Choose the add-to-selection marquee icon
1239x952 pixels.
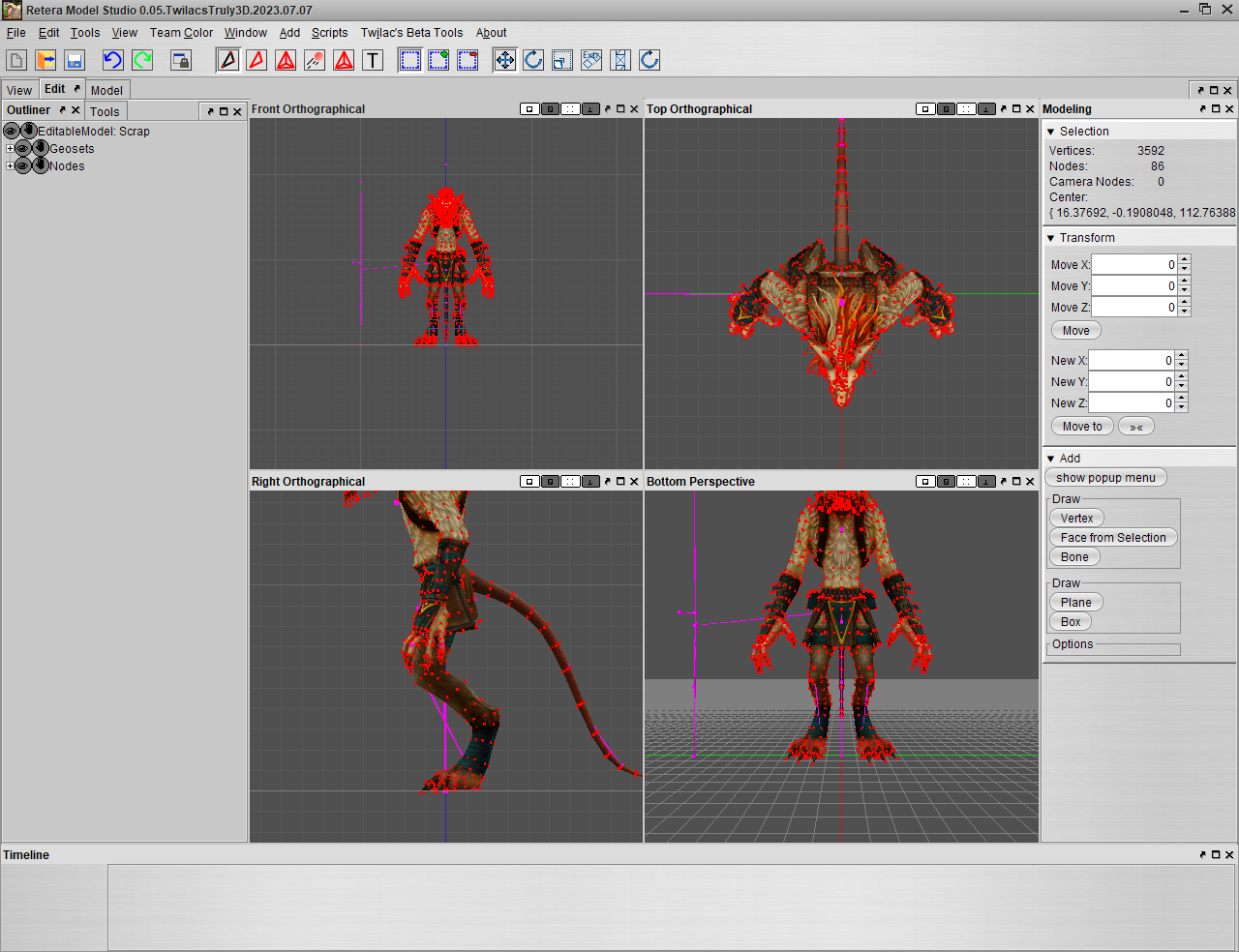click(x=438, y=60)
